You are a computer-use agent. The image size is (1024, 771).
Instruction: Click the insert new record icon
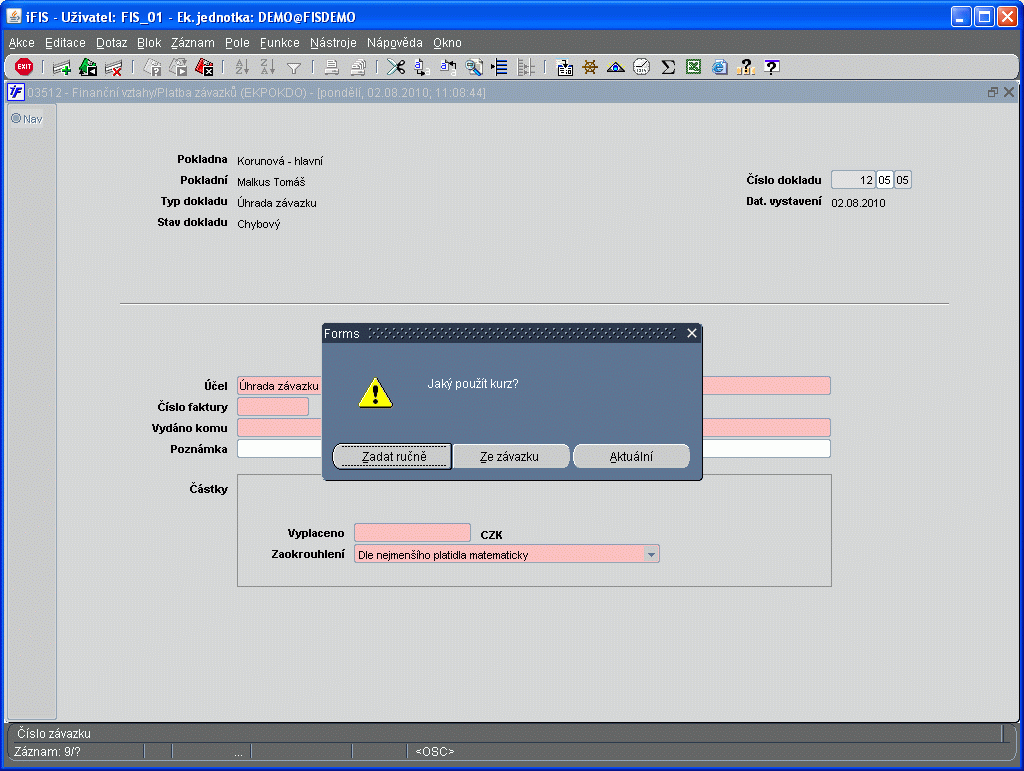tap(62, 67)
